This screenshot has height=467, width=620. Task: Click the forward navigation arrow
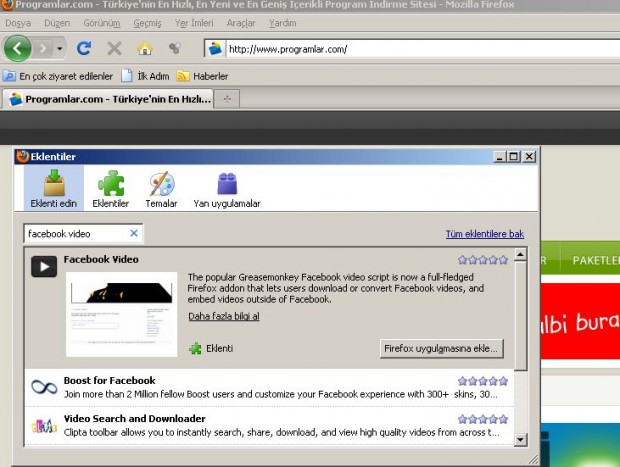click(43, 49)
